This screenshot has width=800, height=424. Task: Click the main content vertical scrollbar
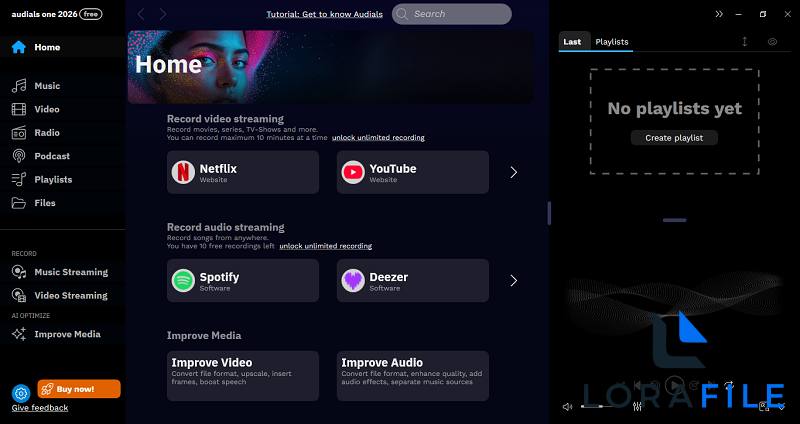tap(549, 213)
